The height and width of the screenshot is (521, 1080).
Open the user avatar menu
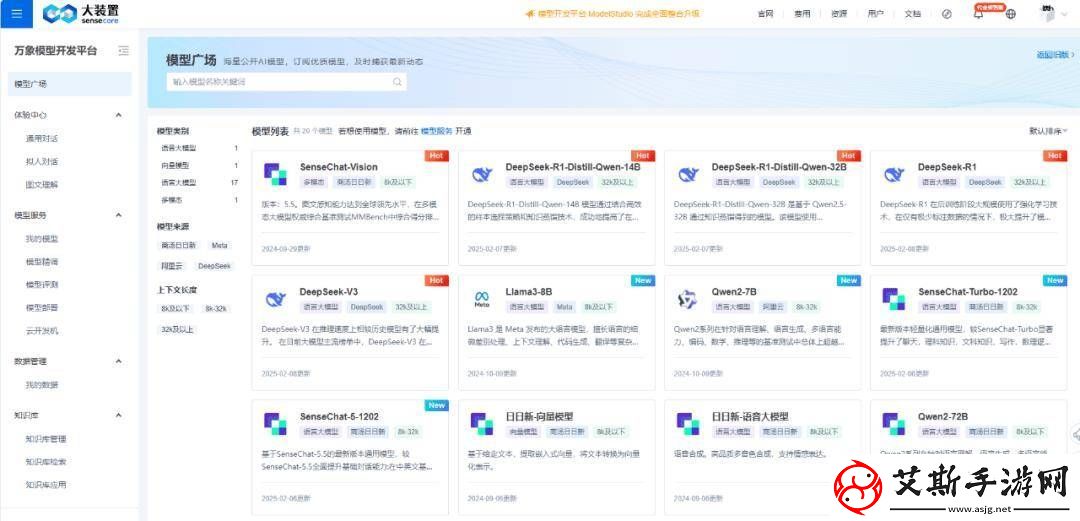pyautogui.click(x=1048, y=14)
